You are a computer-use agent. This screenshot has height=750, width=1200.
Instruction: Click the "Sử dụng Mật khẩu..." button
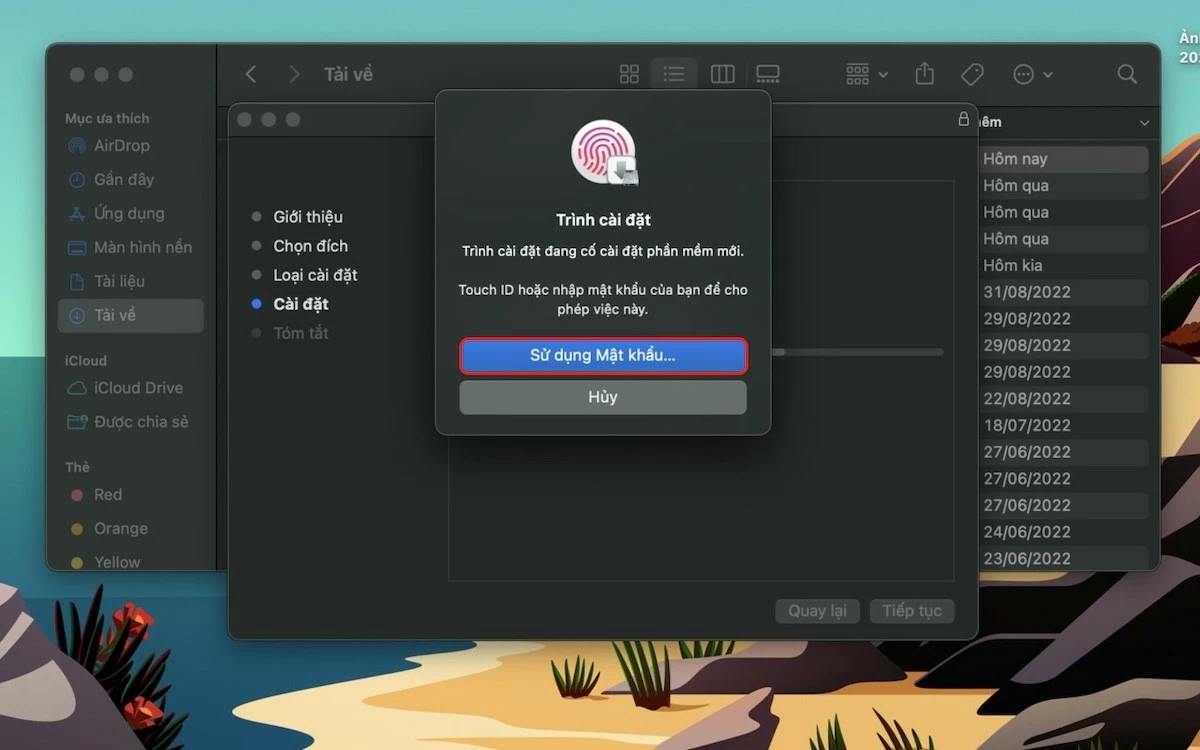(602, 356)
